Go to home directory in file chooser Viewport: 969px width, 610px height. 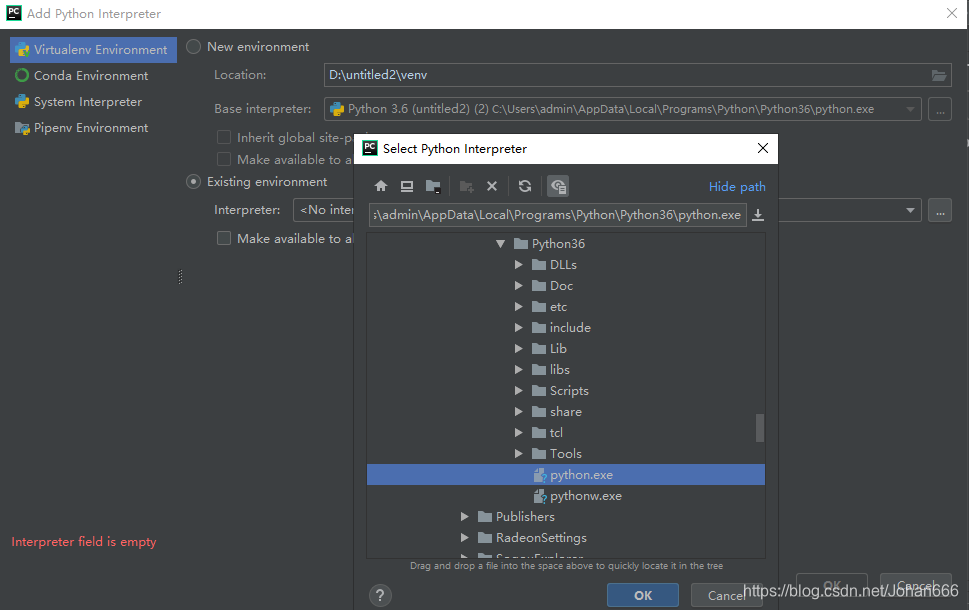tap(381, 186)
